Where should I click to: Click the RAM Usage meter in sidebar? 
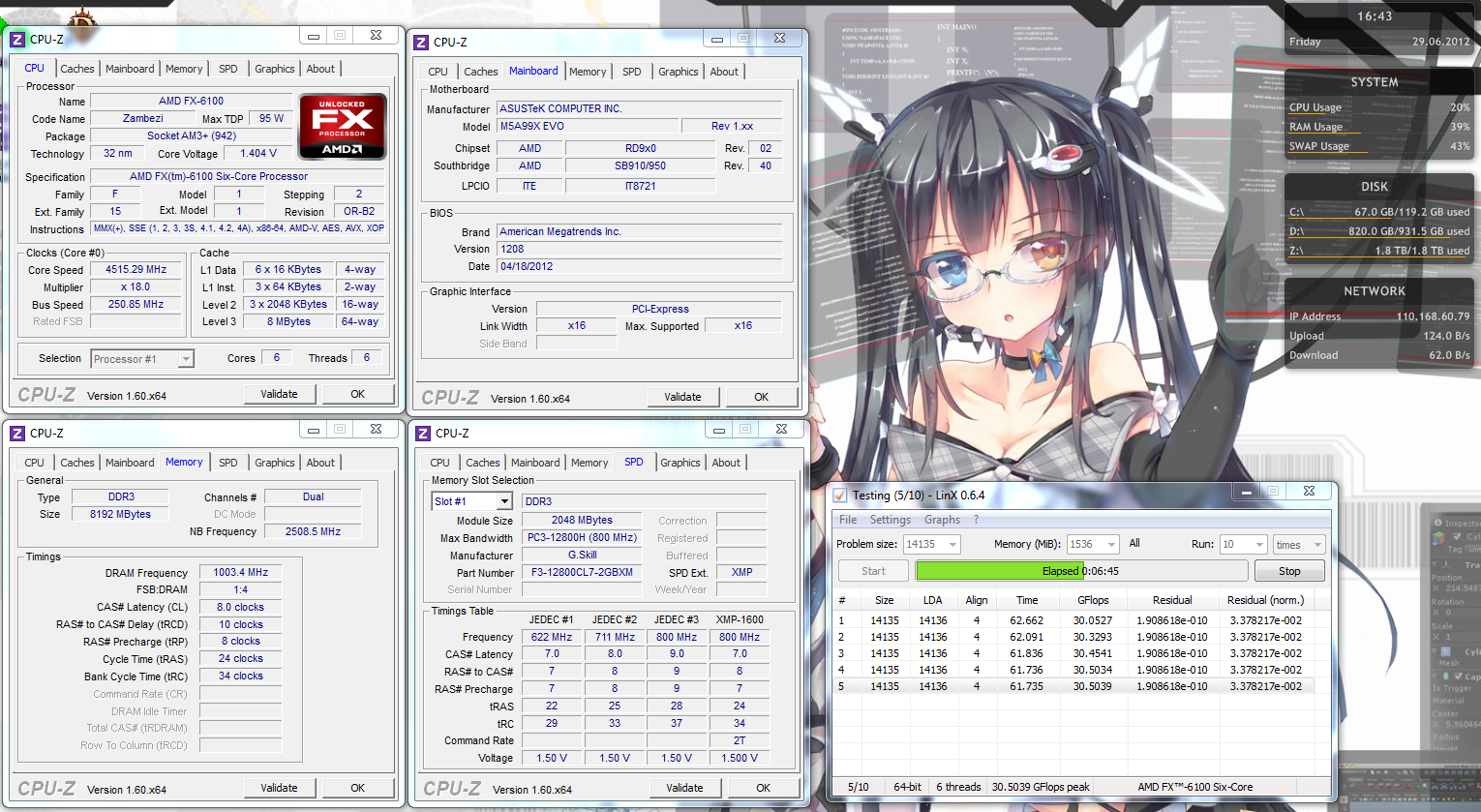point(1379,127)
